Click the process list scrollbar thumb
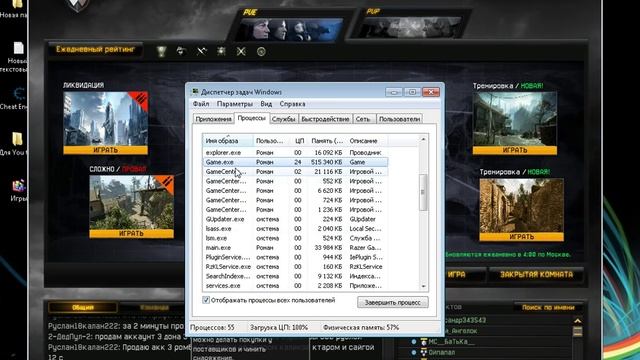640x360 pixels. tap(423, 192)
